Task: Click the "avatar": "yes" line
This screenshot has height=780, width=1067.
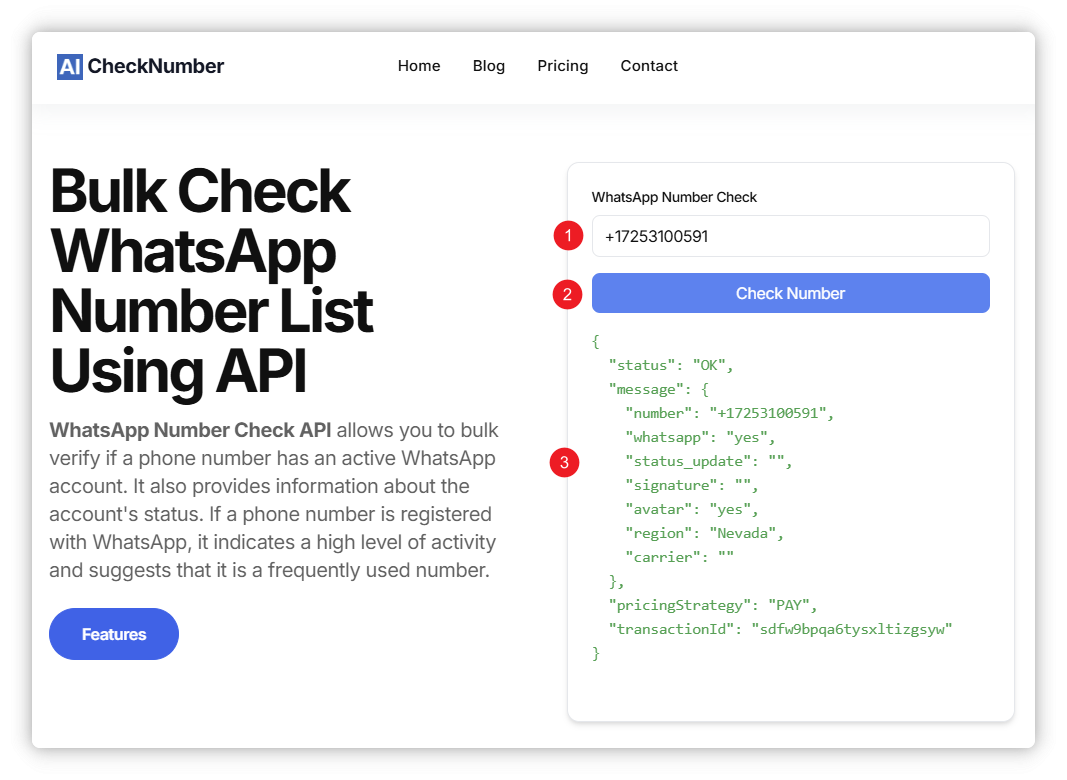Action: pos(691,509)
